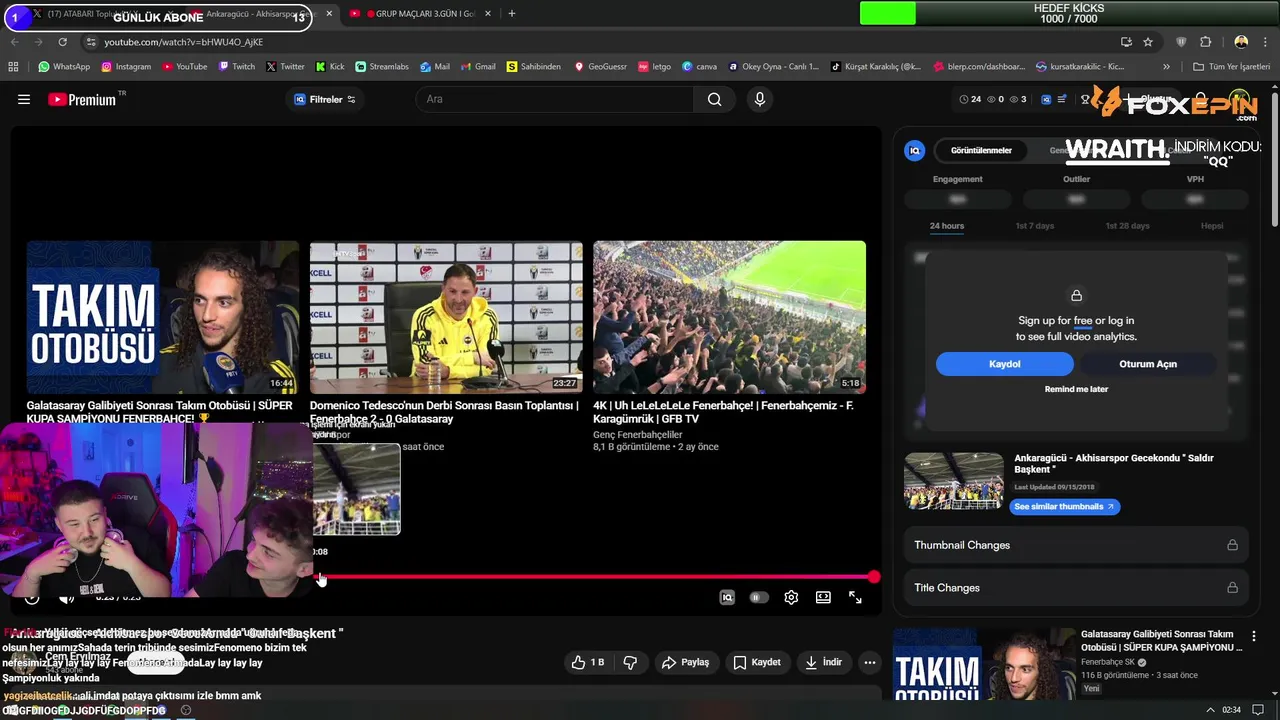The image size is (1280, 720).
Task: Dislike the video with the thumbs-down icon
Action: (x=630, y=662)
